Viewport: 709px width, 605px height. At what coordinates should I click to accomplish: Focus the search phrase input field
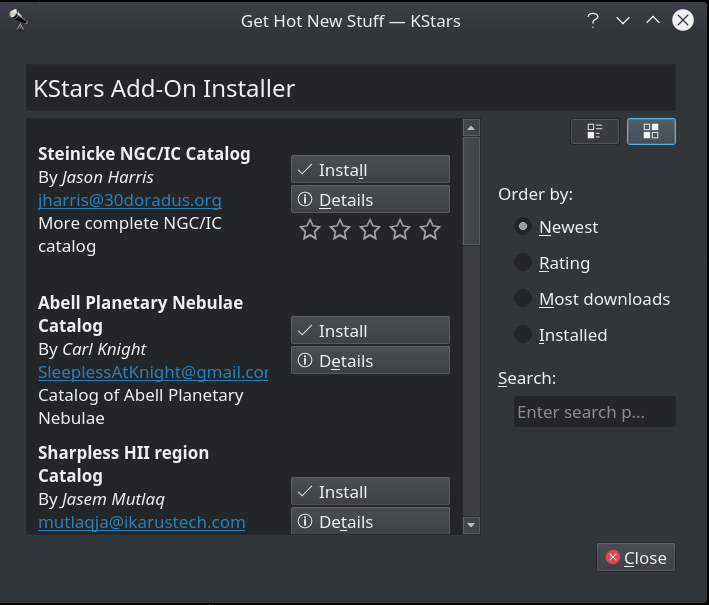(595, 411)
